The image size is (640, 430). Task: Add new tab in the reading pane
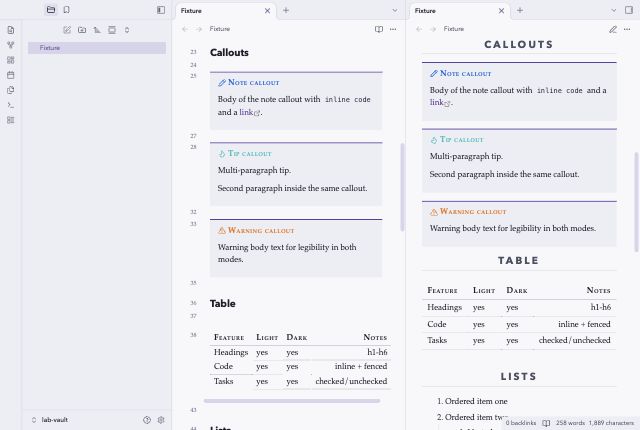pyautogui.click(x=520, y=11)
